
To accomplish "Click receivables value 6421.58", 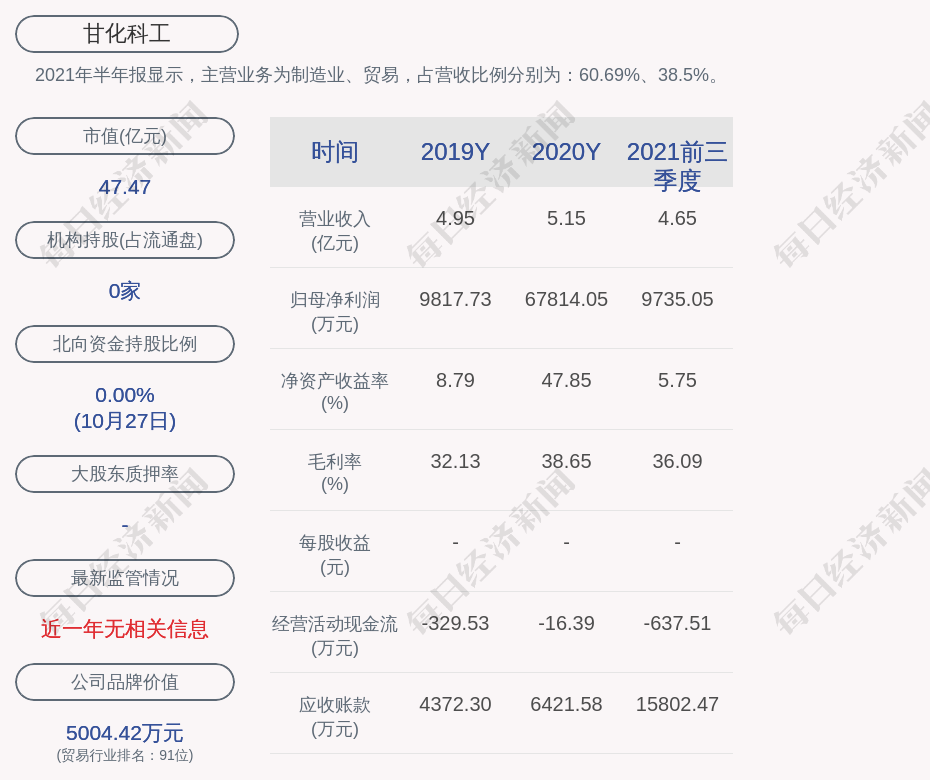I will [566, 704].
